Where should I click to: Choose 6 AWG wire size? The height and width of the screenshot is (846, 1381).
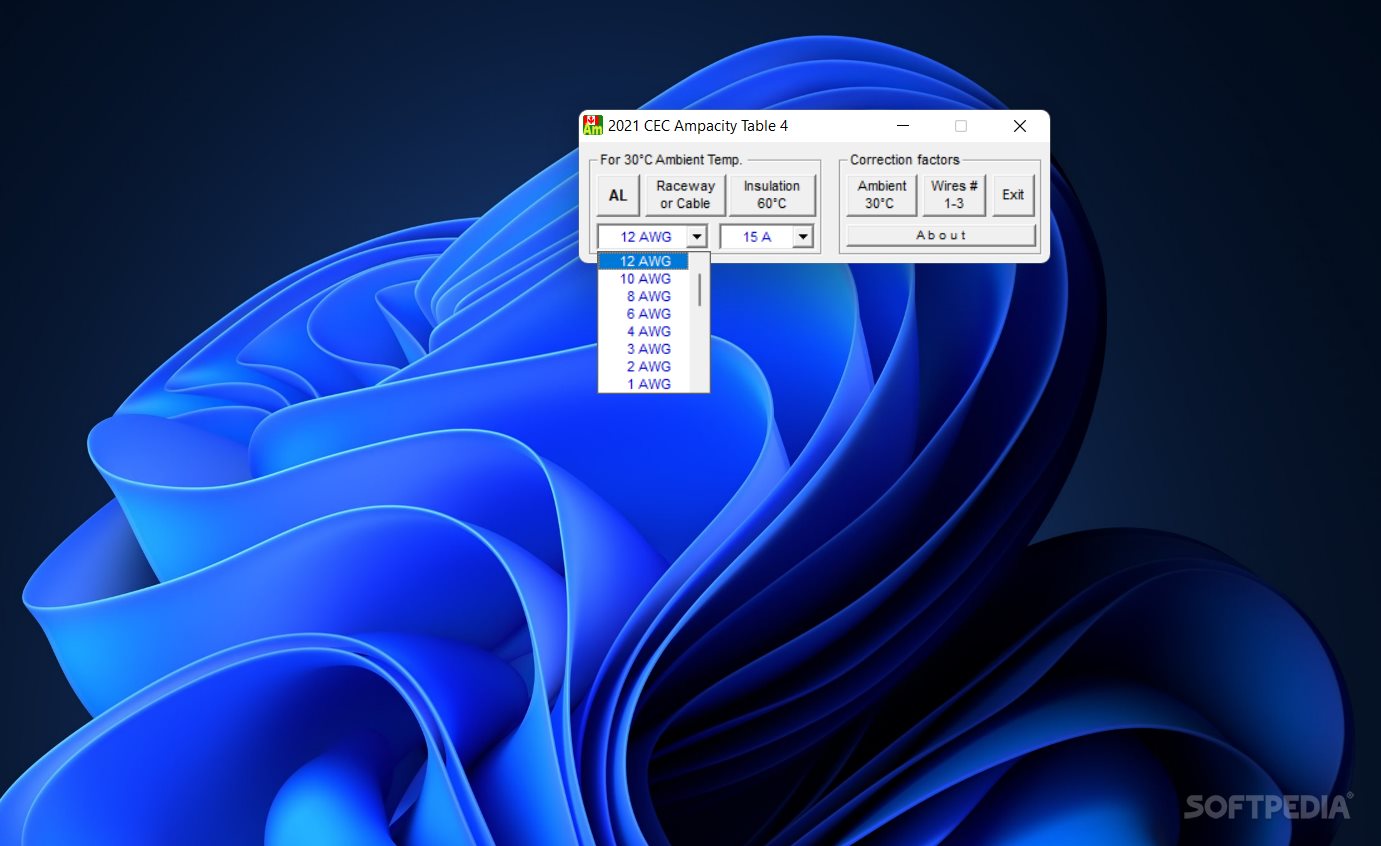tap(645, 314)
